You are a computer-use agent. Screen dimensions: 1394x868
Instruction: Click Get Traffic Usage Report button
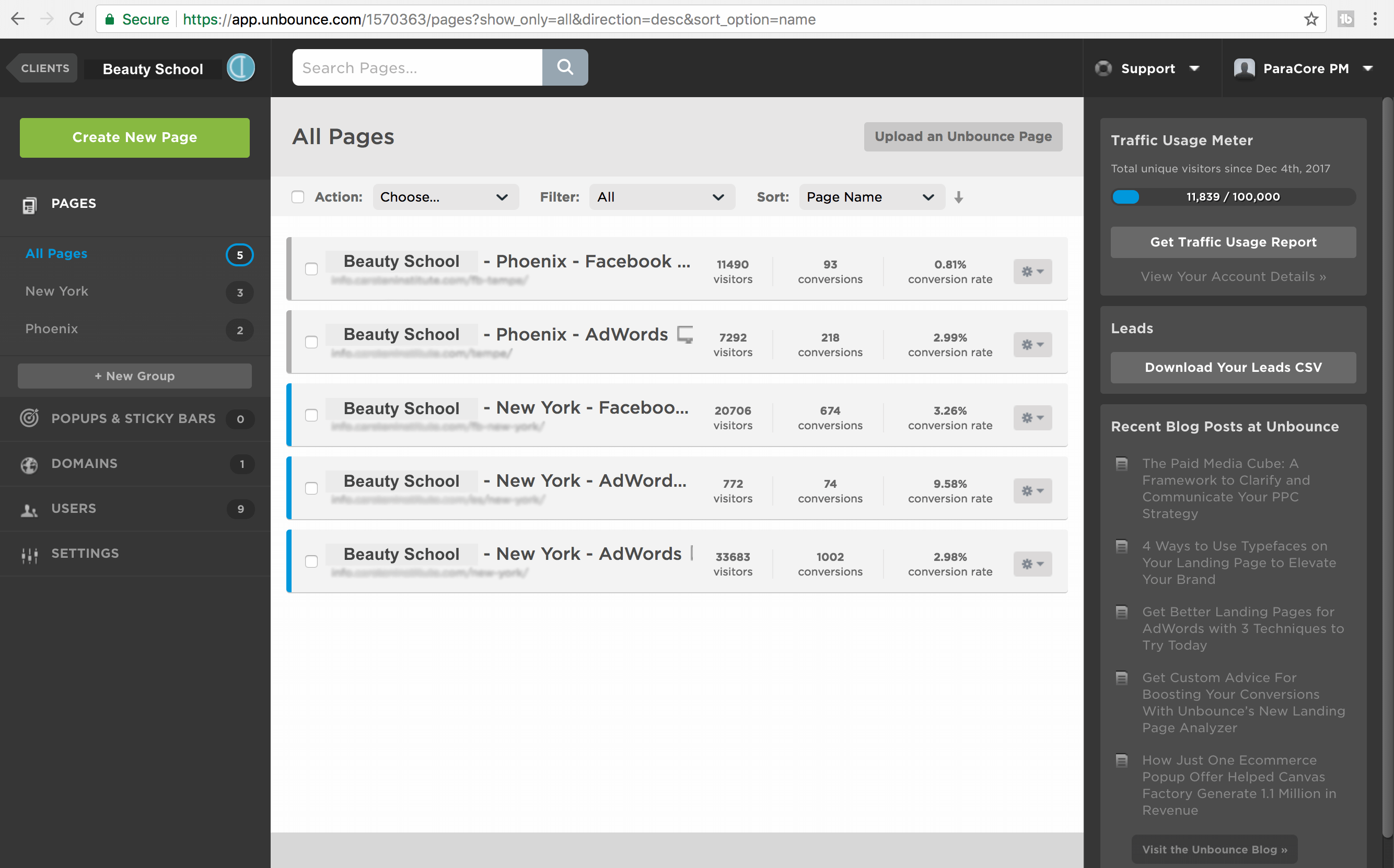tap(1233, 242)
